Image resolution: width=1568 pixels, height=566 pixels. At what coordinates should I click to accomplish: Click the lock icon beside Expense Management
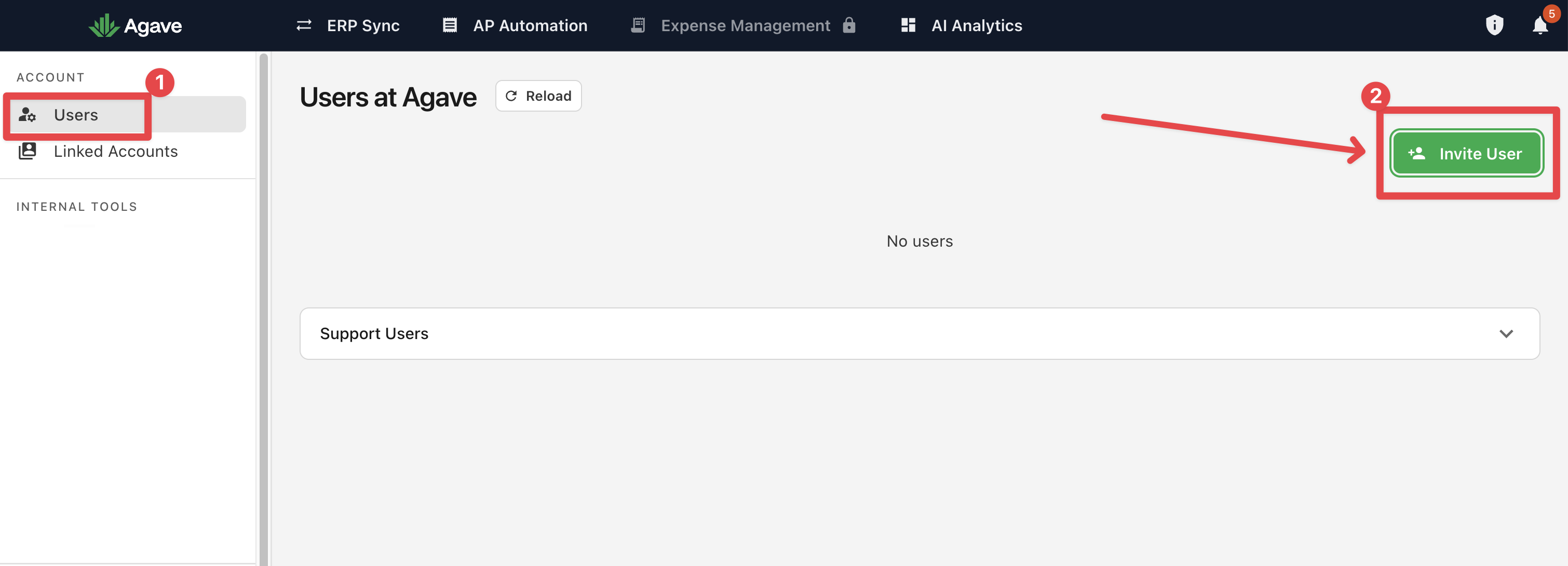coord(849,25)
